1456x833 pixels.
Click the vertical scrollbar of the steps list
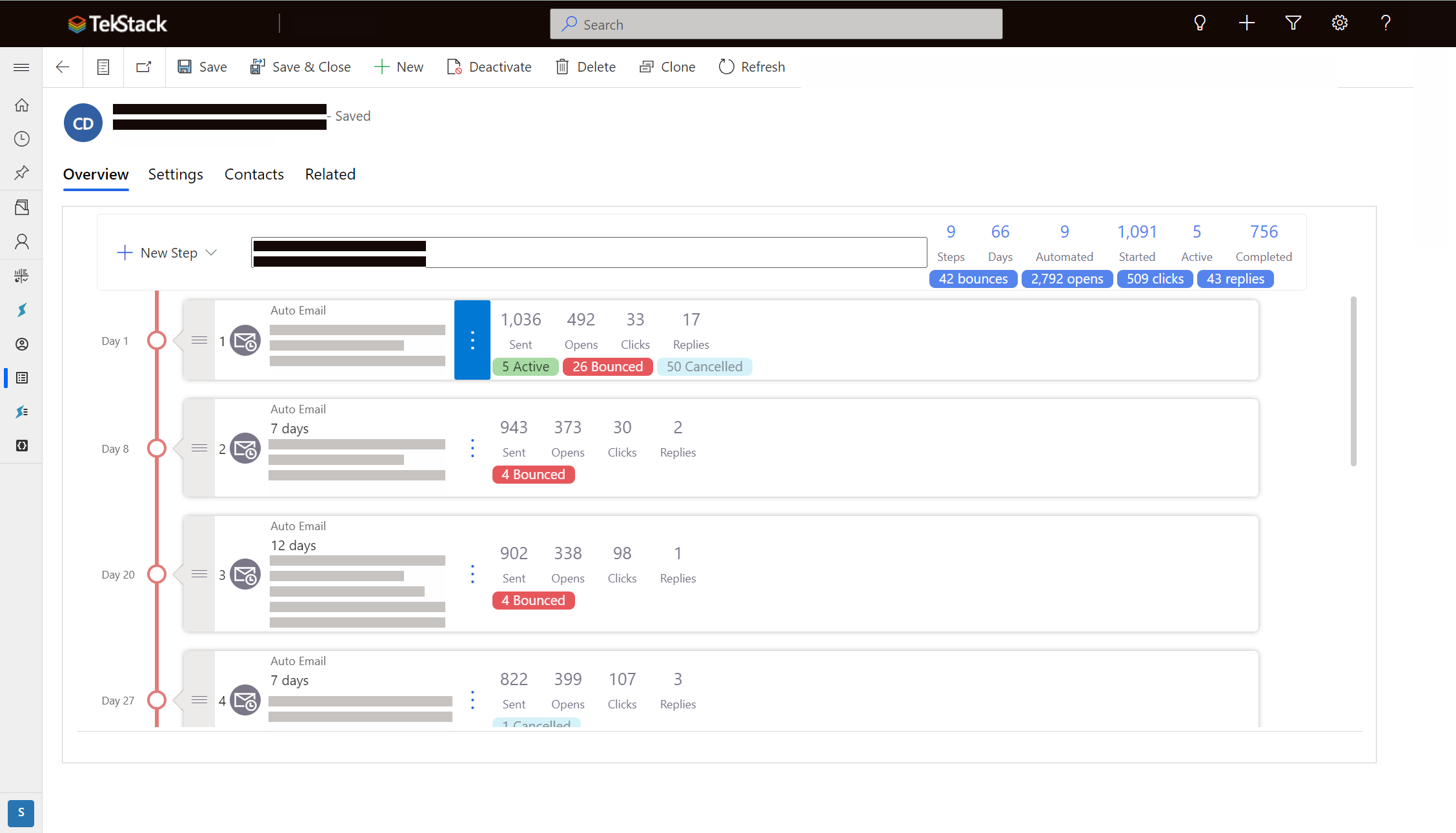1353,381
